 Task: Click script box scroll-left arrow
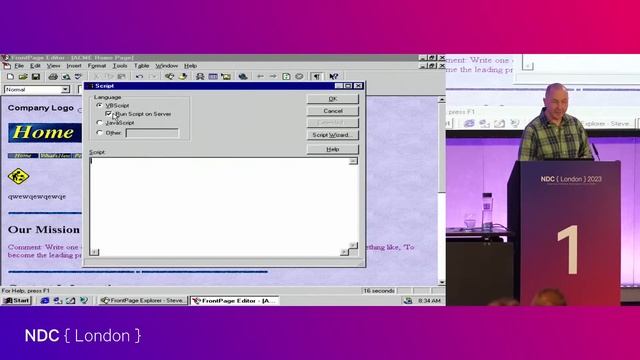94,252
